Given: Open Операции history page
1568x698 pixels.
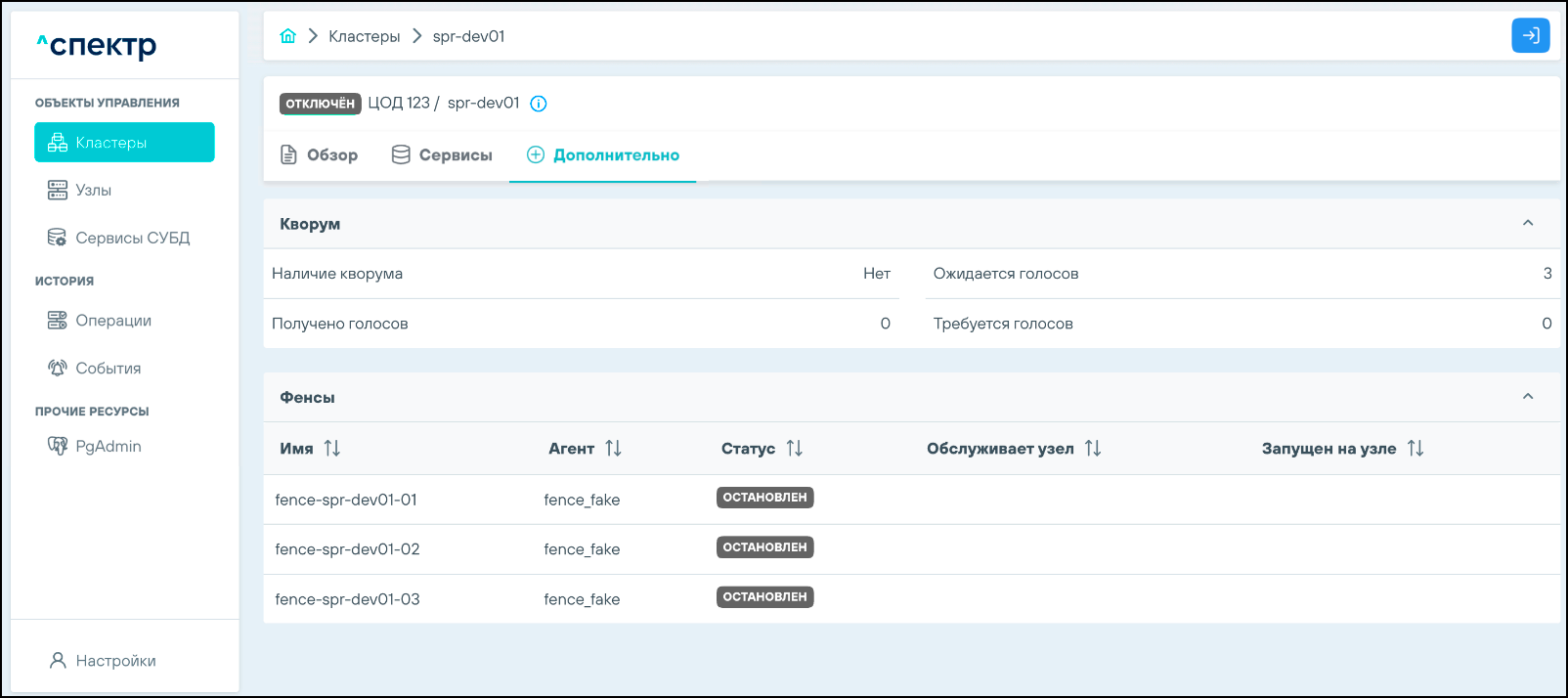Looking at the screenshot, I should (113, 321).
